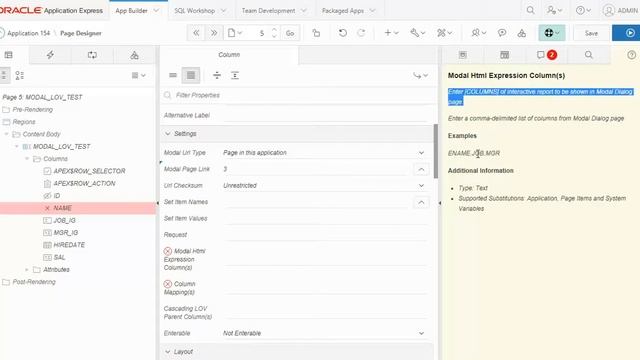
Task: Save the page
Action: (591, 33)
